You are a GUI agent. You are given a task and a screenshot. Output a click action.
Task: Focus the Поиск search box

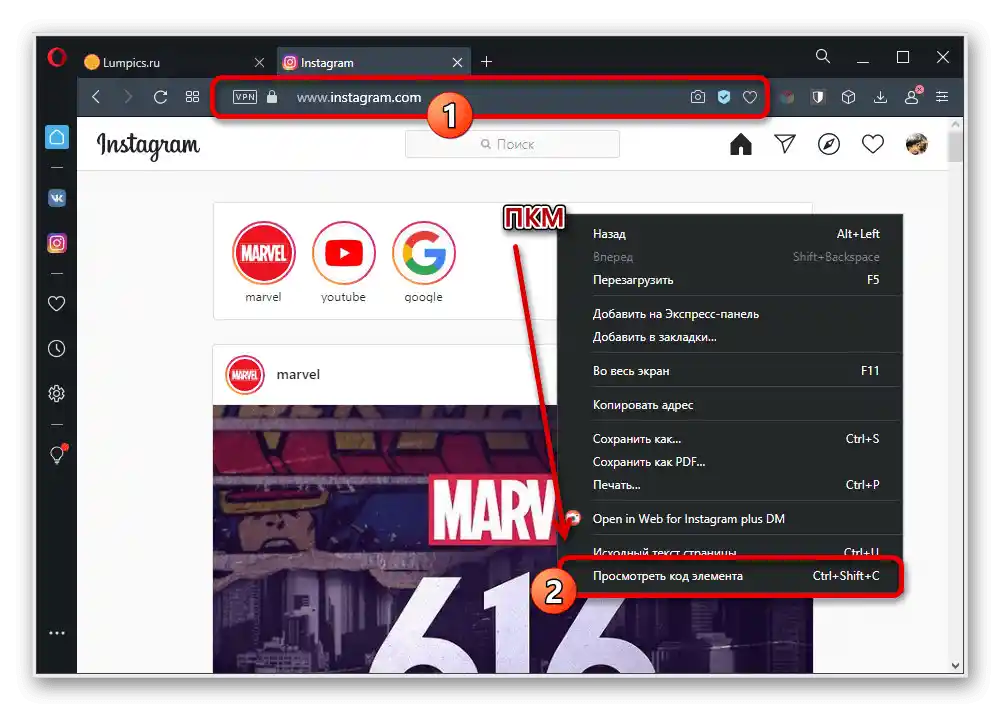(512, 144)
